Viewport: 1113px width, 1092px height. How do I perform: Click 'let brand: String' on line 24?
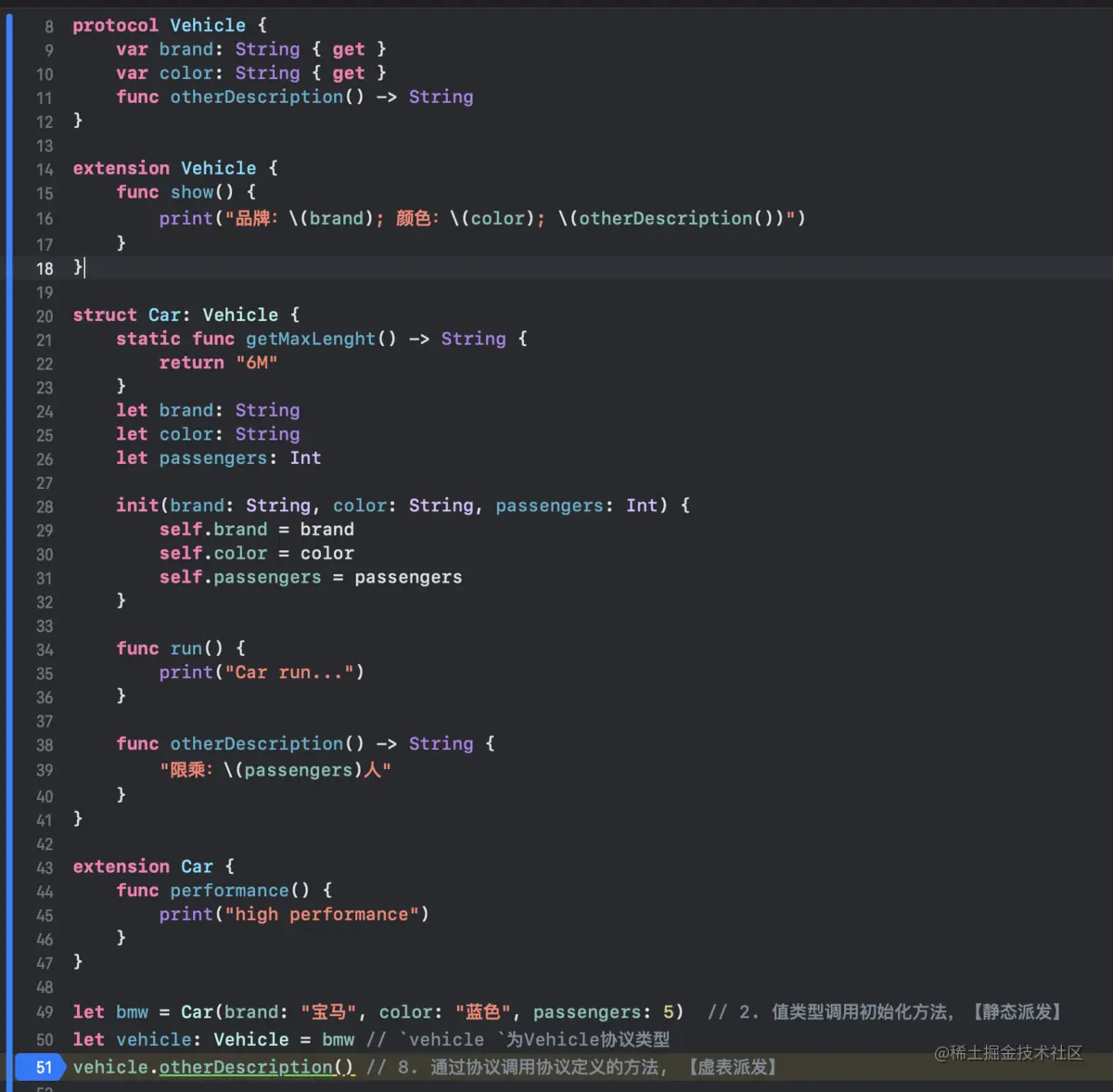[x=208, y=410]
